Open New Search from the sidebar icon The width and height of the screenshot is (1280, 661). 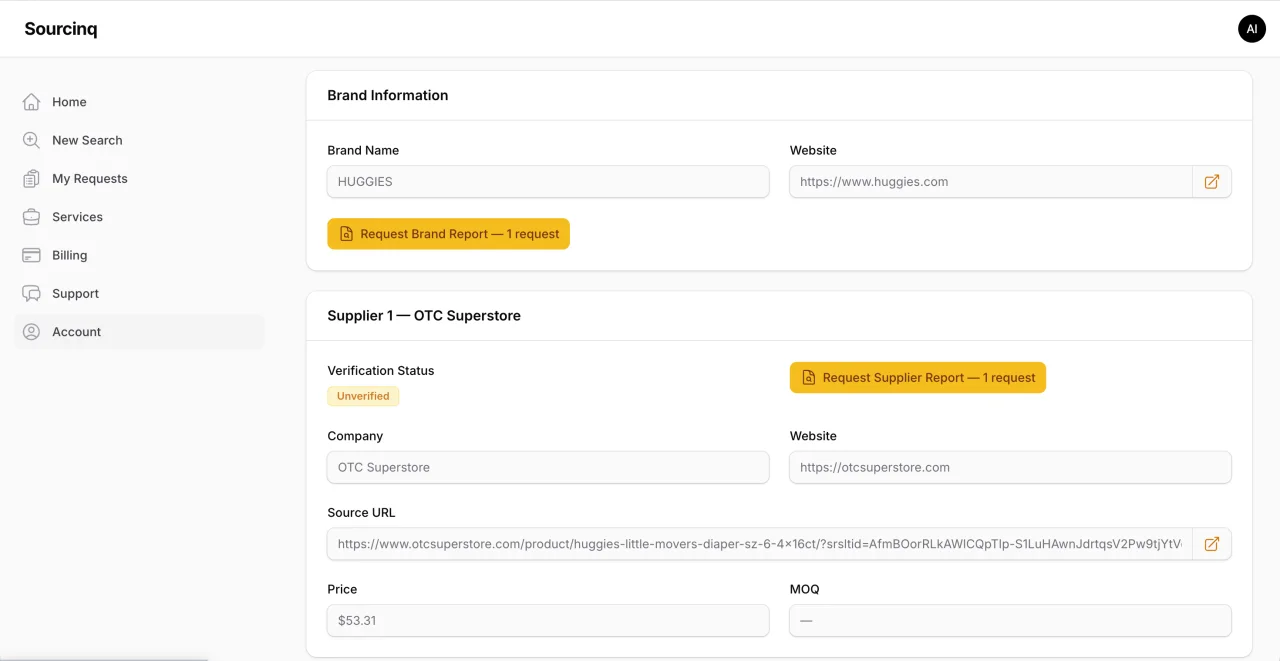pos(31,140)
